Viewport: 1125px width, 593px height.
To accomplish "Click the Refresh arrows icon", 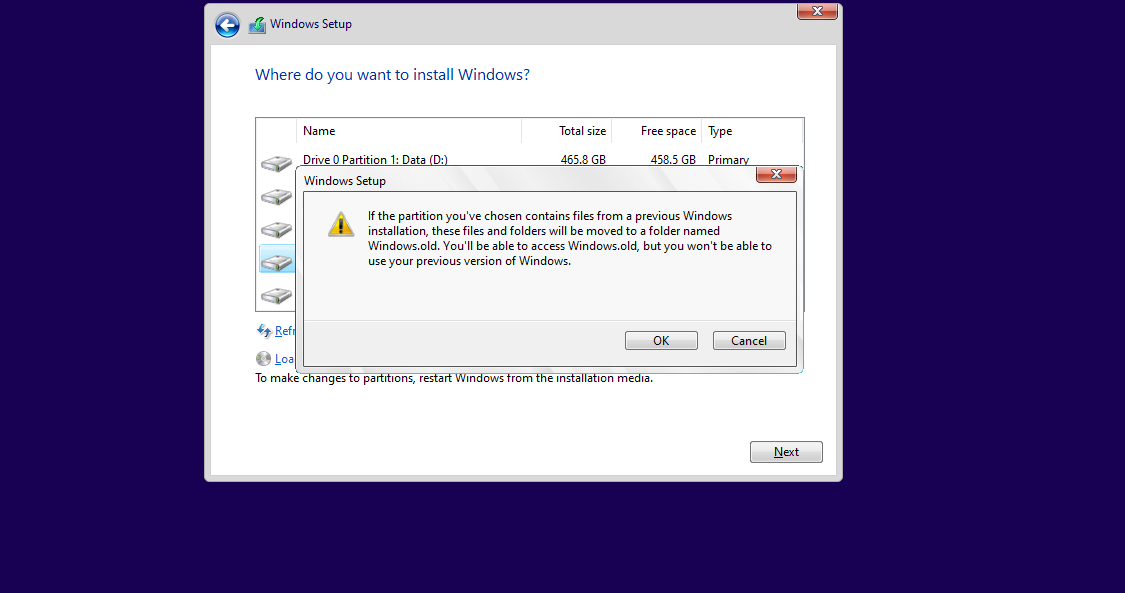I will (x=264, y=331).
